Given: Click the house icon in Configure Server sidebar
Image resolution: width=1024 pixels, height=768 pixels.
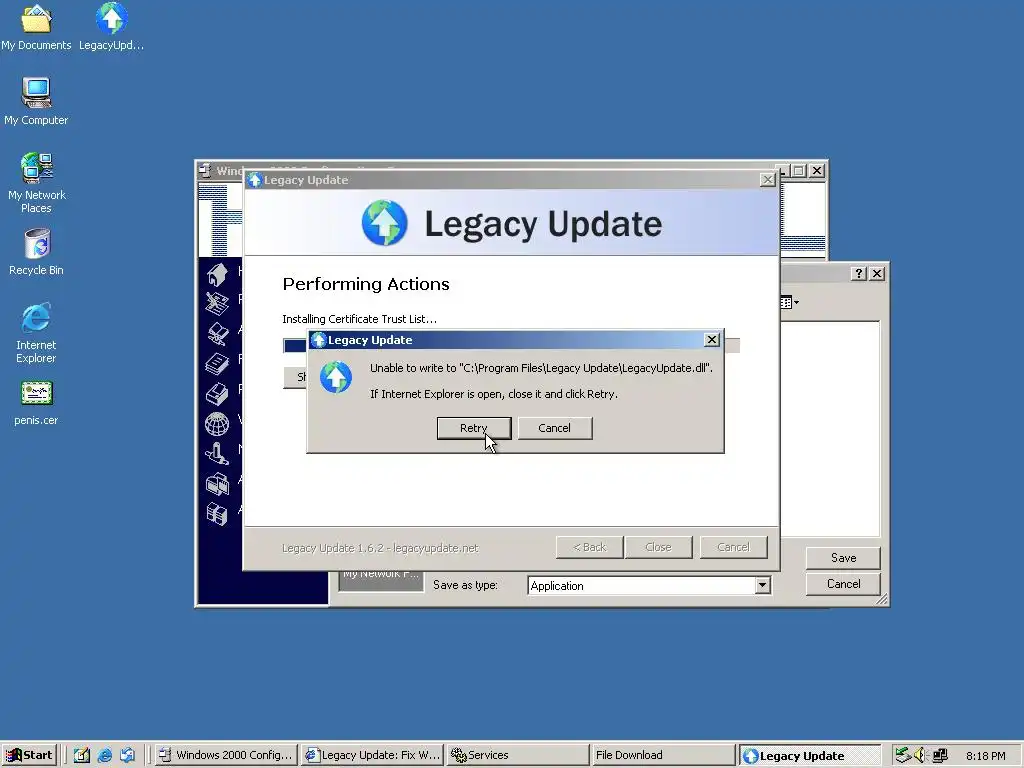Looking at the screenshot, I should tap(217, 274).
